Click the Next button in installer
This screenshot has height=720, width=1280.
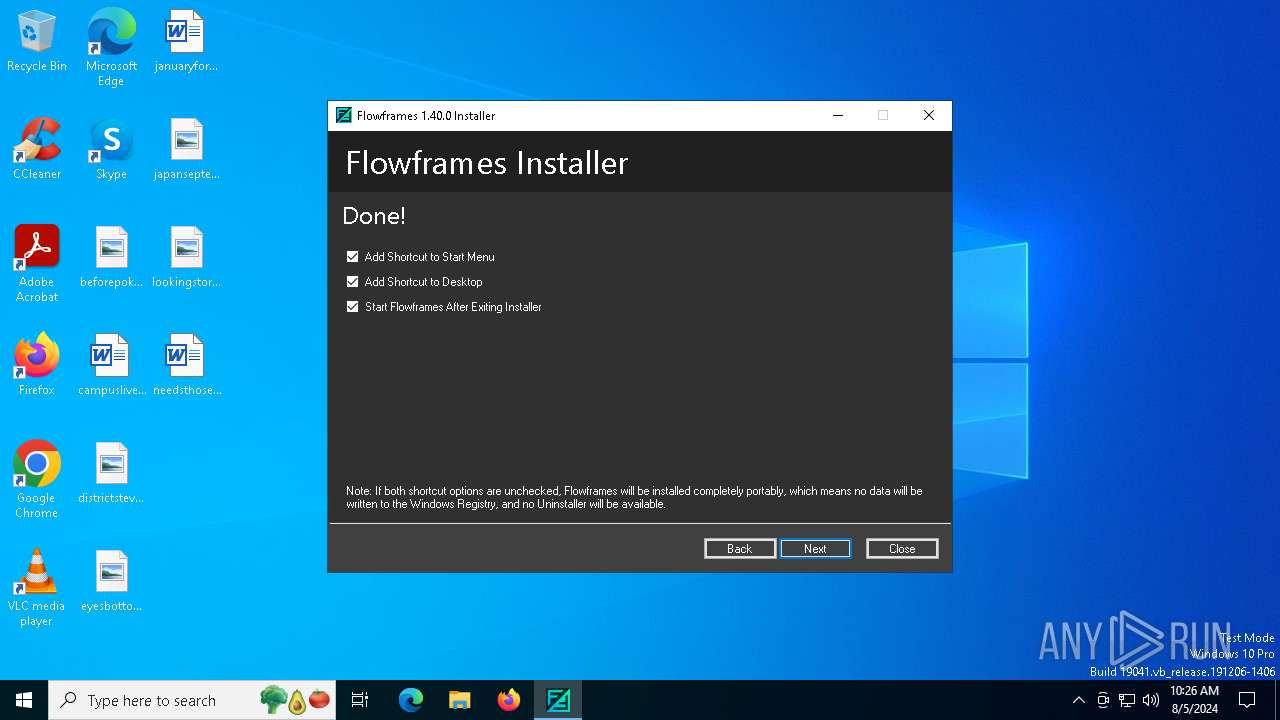pos(815,548)
